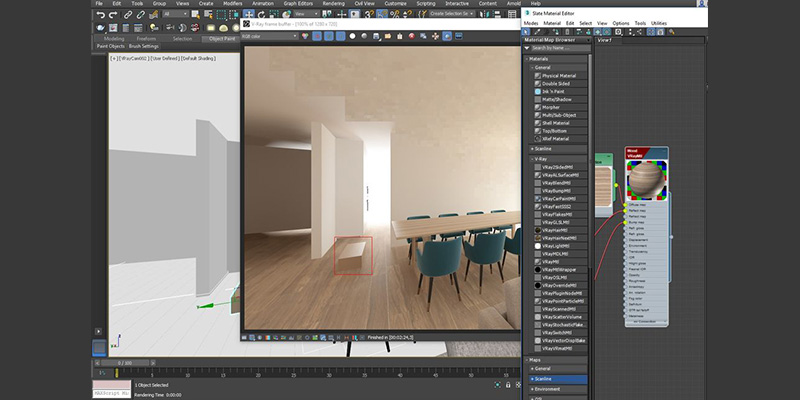
Task: Click the Undo arrow in main toolbar
Action: [101, 15]
